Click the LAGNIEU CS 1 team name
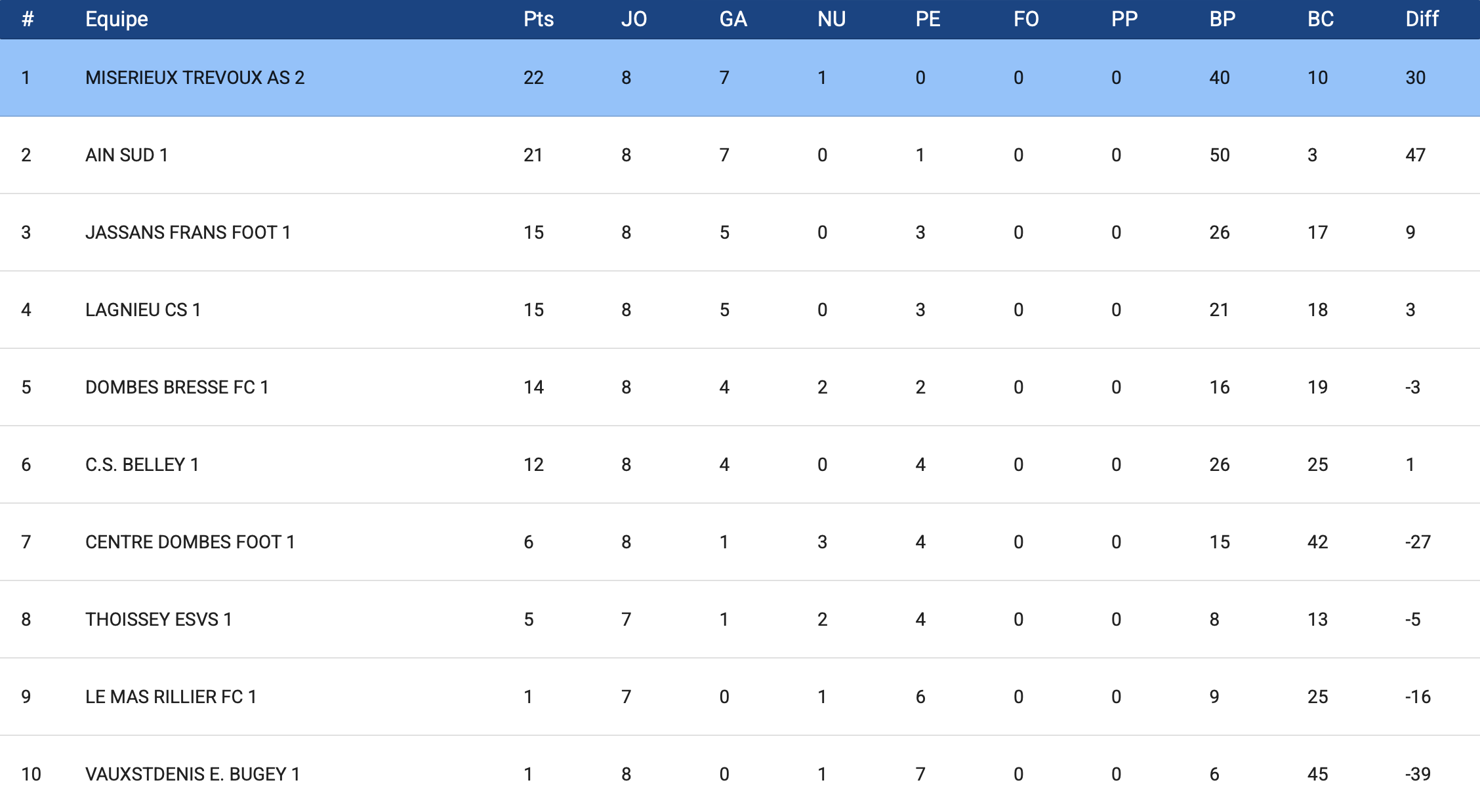 point(143,310)
